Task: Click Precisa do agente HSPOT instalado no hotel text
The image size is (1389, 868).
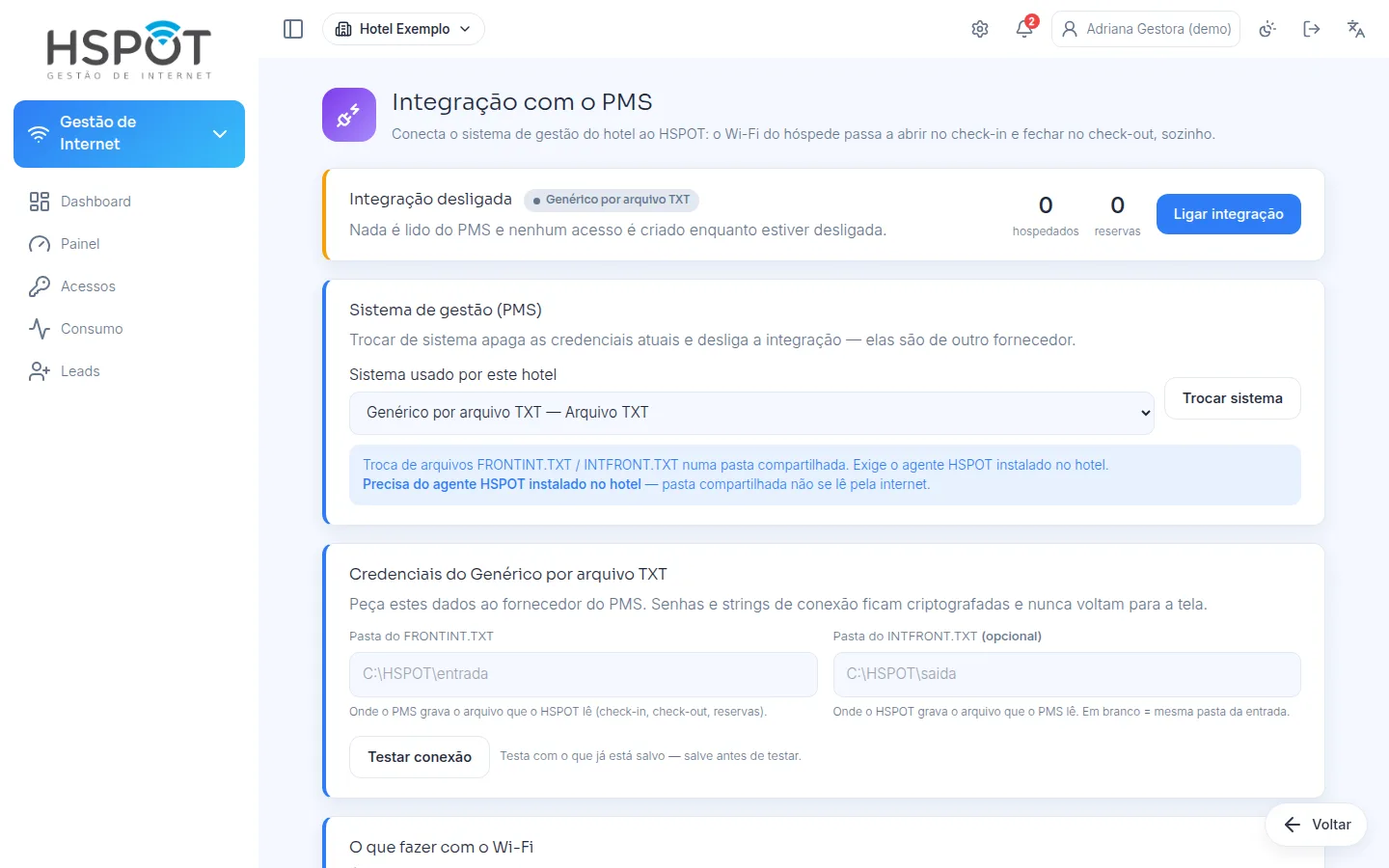Action: point(502,484)
